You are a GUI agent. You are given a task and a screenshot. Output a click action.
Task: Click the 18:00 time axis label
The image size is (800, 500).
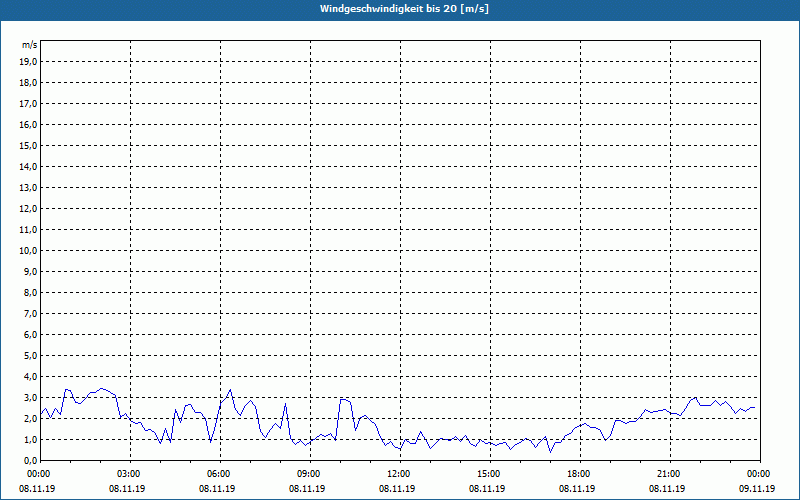(x=581, y=474)
